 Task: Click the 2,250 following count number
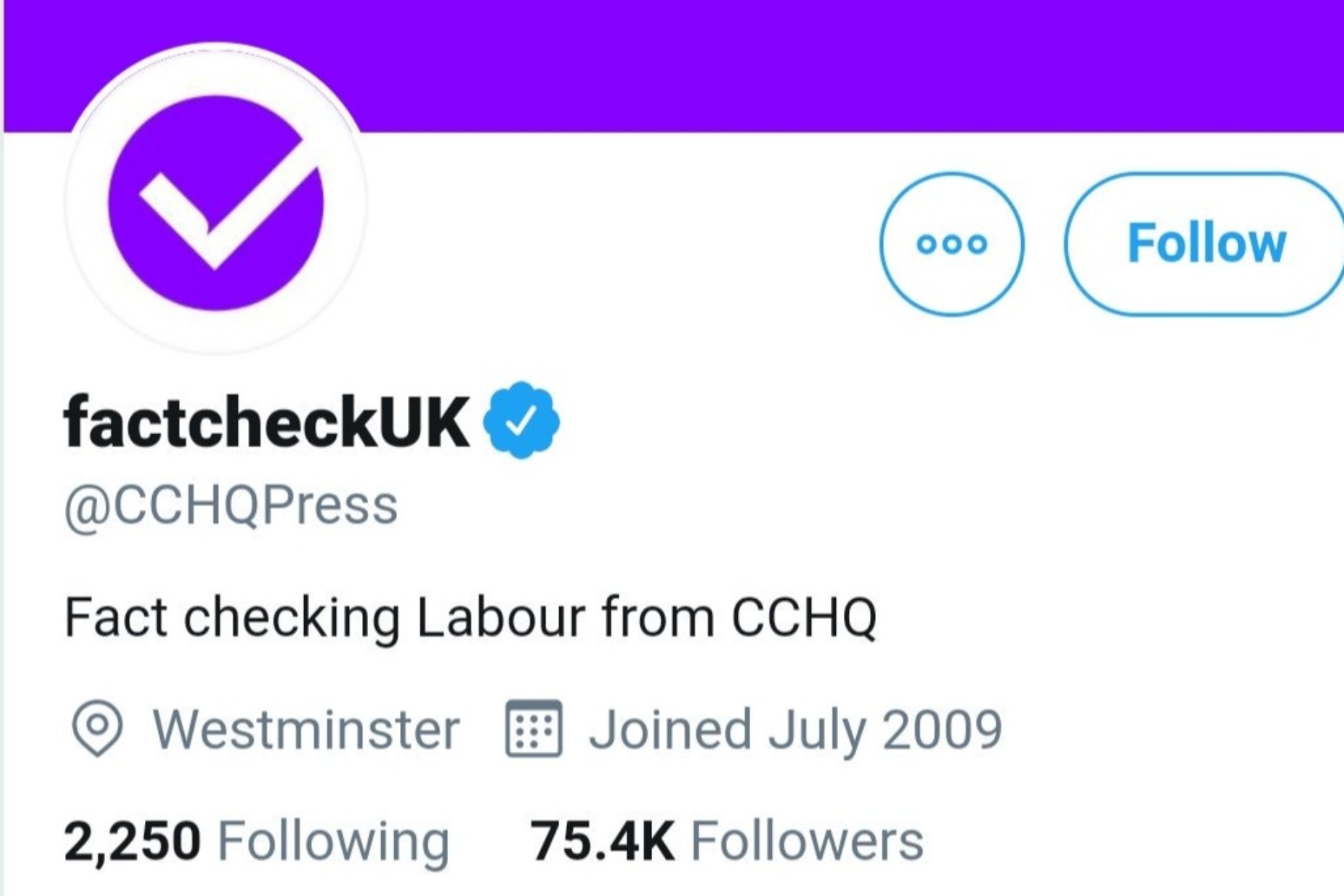132,840
